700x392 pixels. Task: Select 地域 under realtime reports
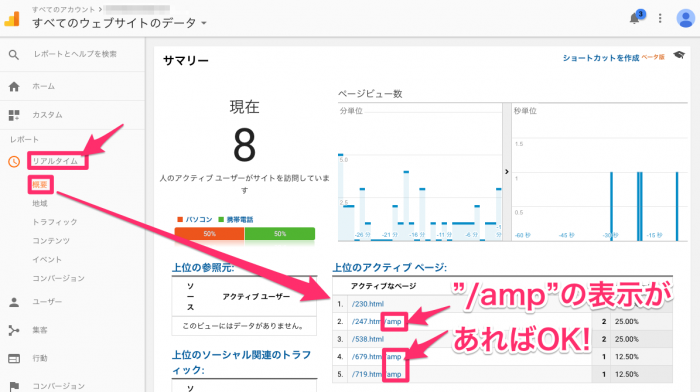coord(40,204)
